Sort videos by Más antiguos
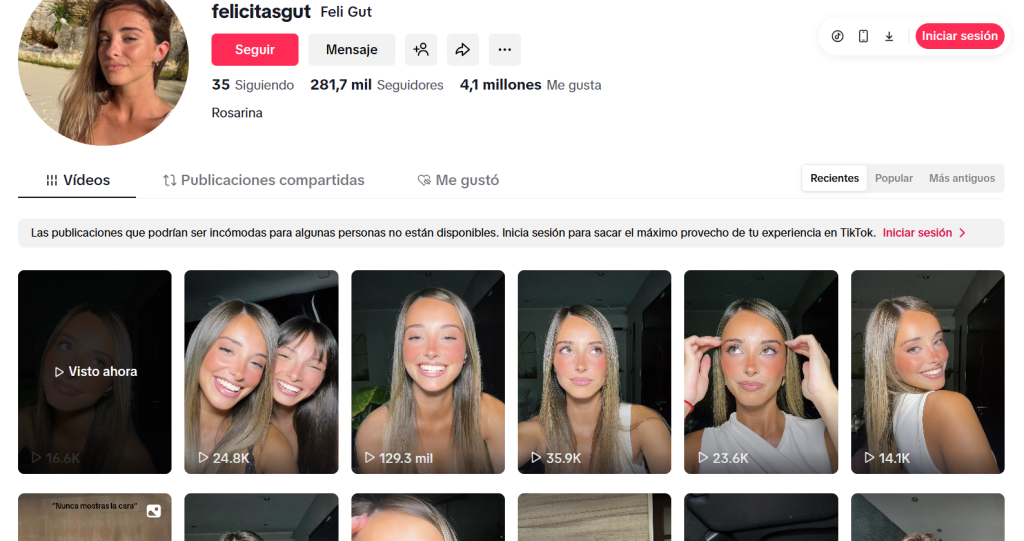Screen dimensions: 1024x541 pos(961,178)
